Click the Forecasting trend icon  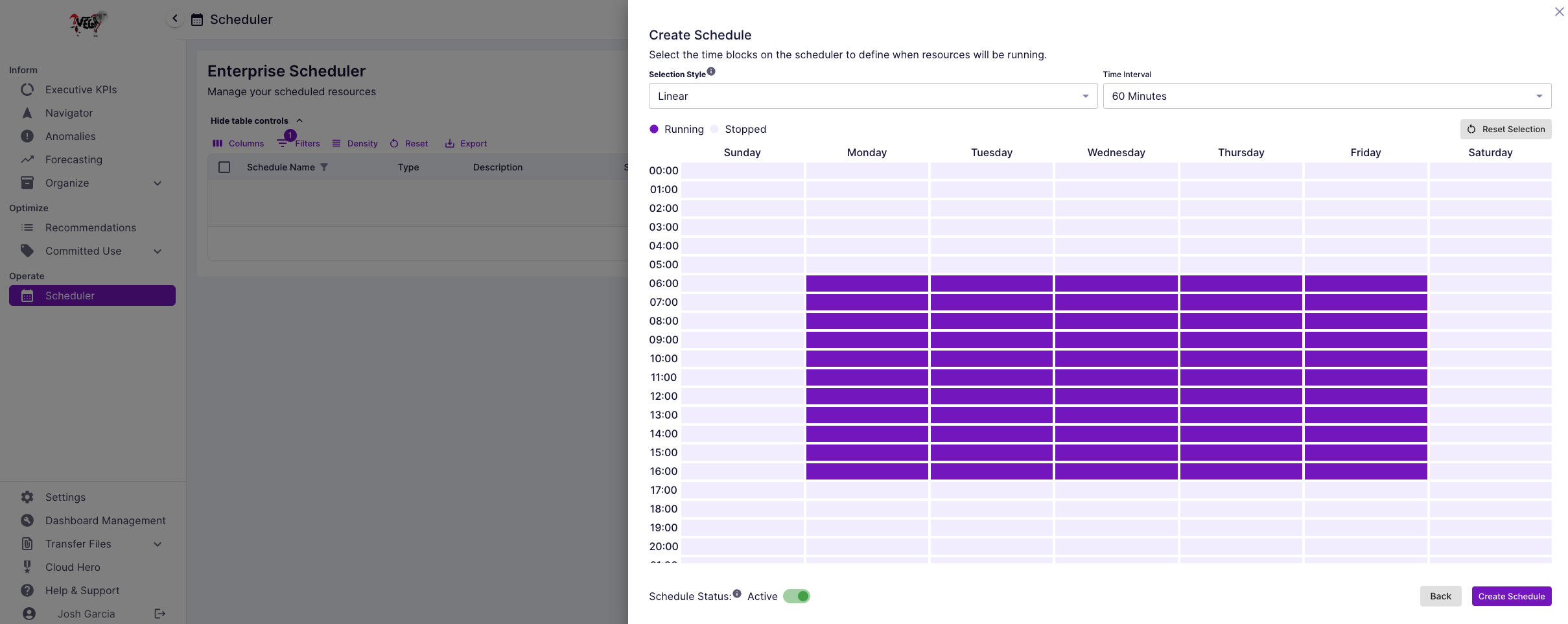(27, 159)
